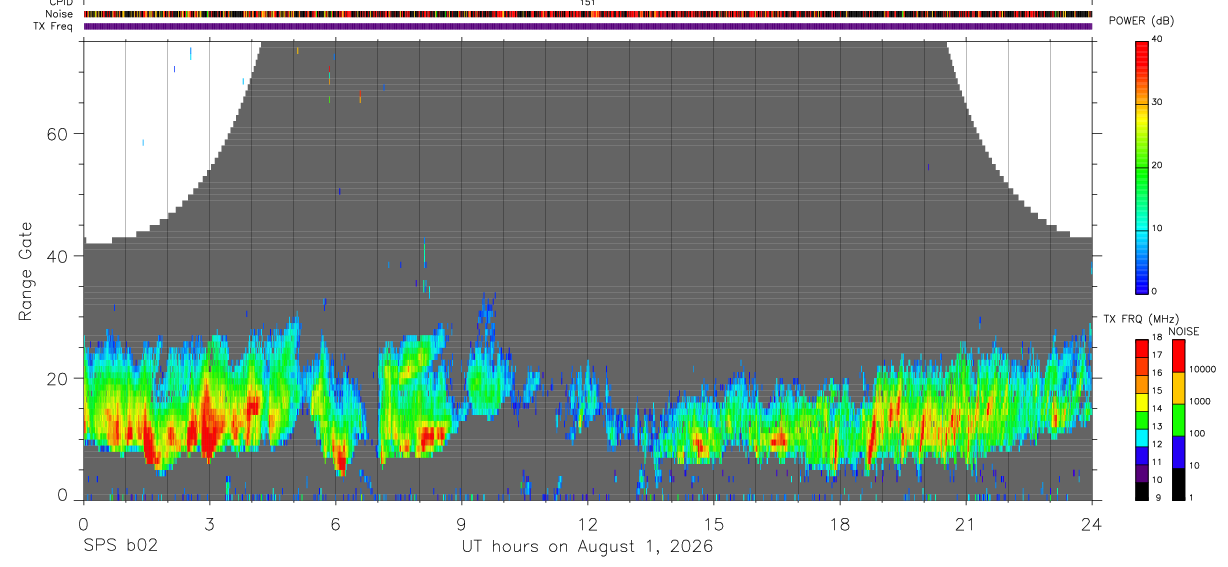Click the red 18 MHz TX FRQ swatch
Image resolution: width=1228 pixels, height=567 pixels.
(x=1141, y=346)
